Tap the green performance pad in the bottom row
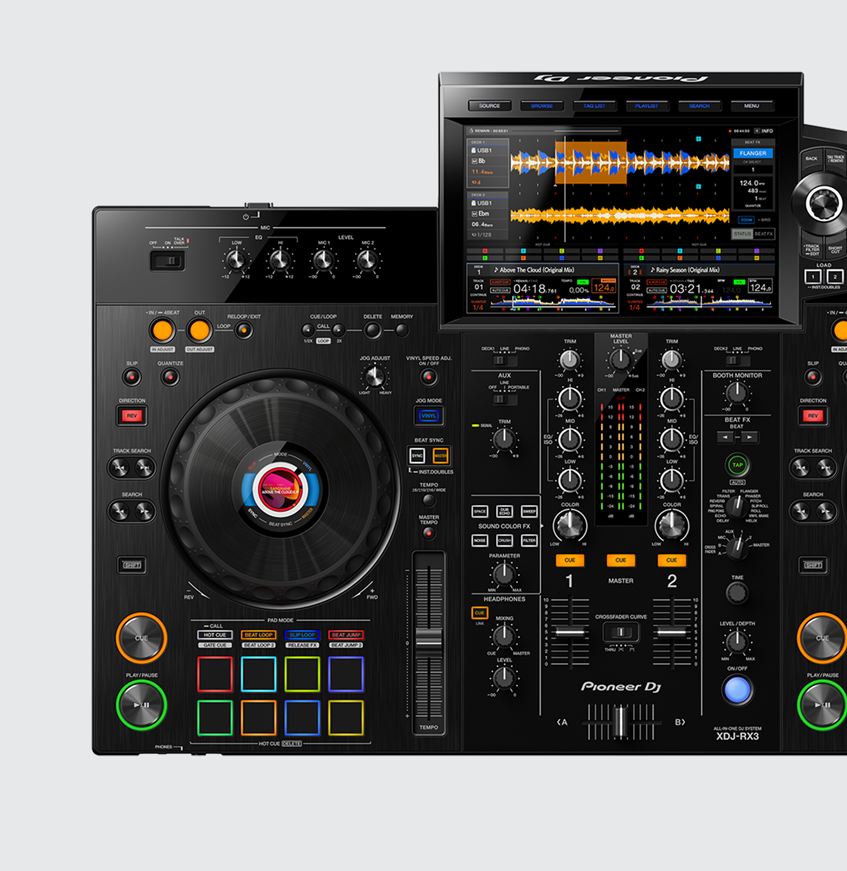Viewport: 847px width, 871px height. click(x=215, y=718)
